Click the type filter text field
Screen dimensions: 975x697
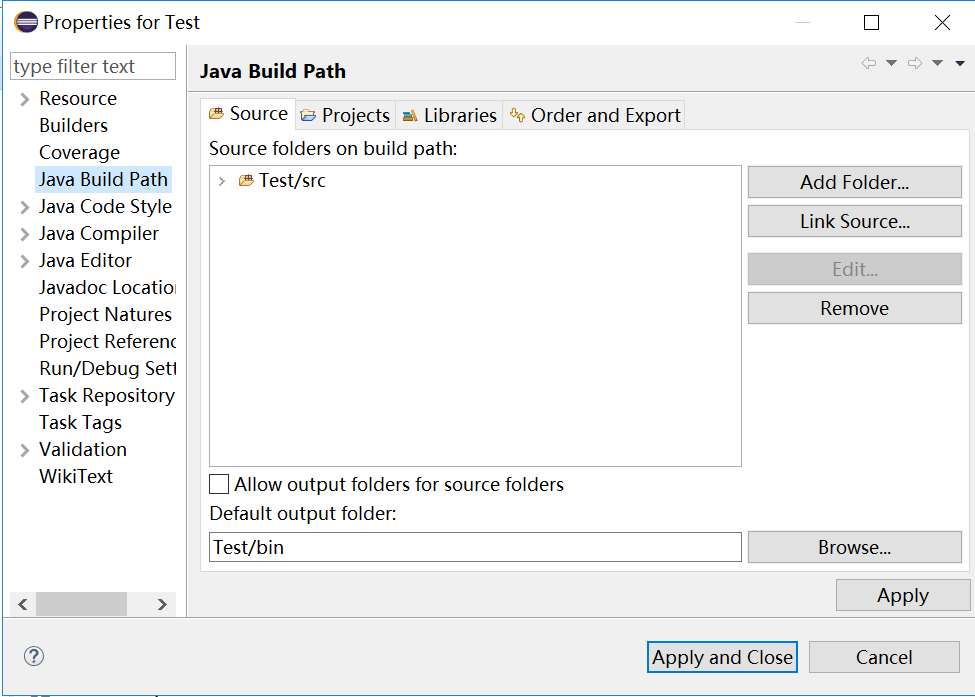(93, 66)
